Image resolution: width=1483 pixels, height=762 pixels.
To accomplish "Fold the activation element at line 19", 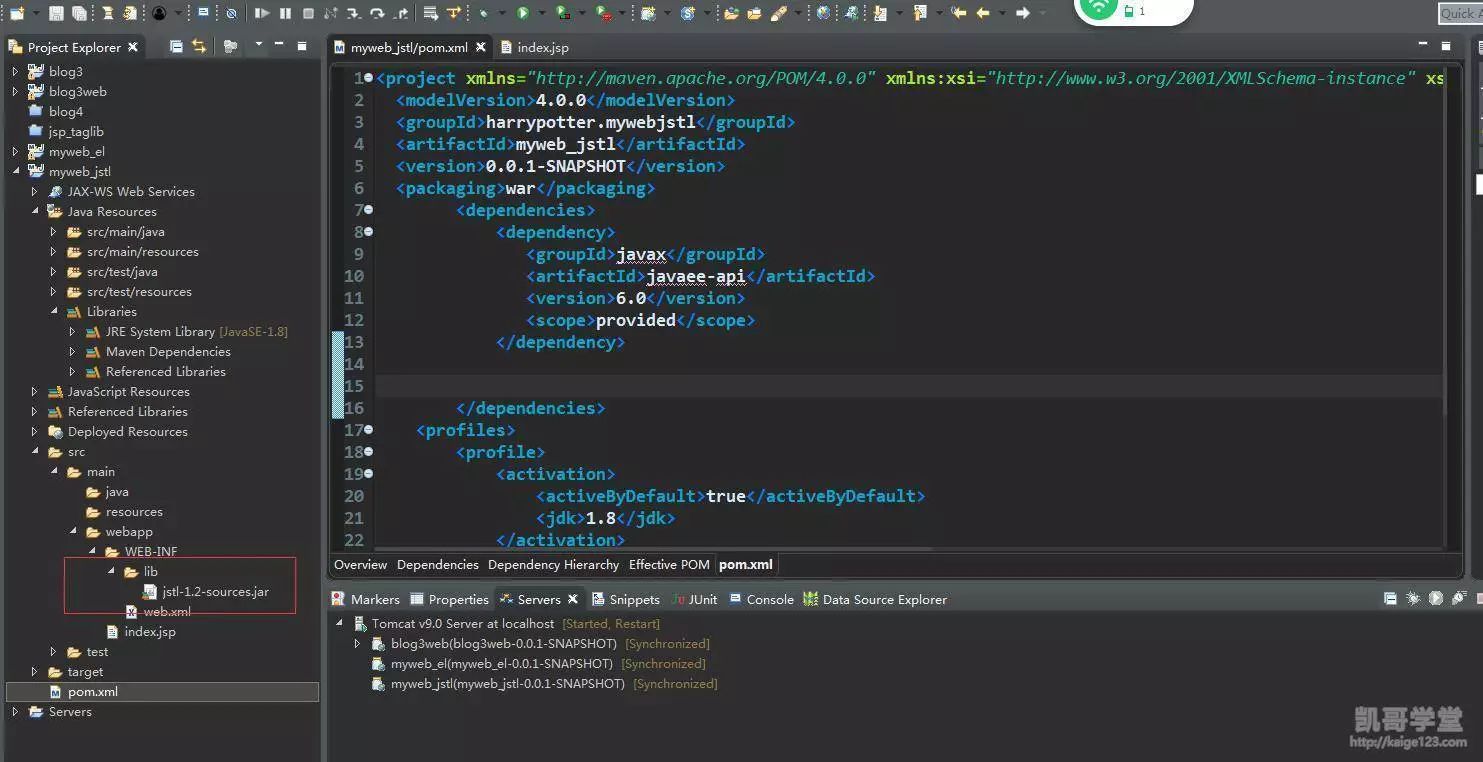I will point(368,474).
